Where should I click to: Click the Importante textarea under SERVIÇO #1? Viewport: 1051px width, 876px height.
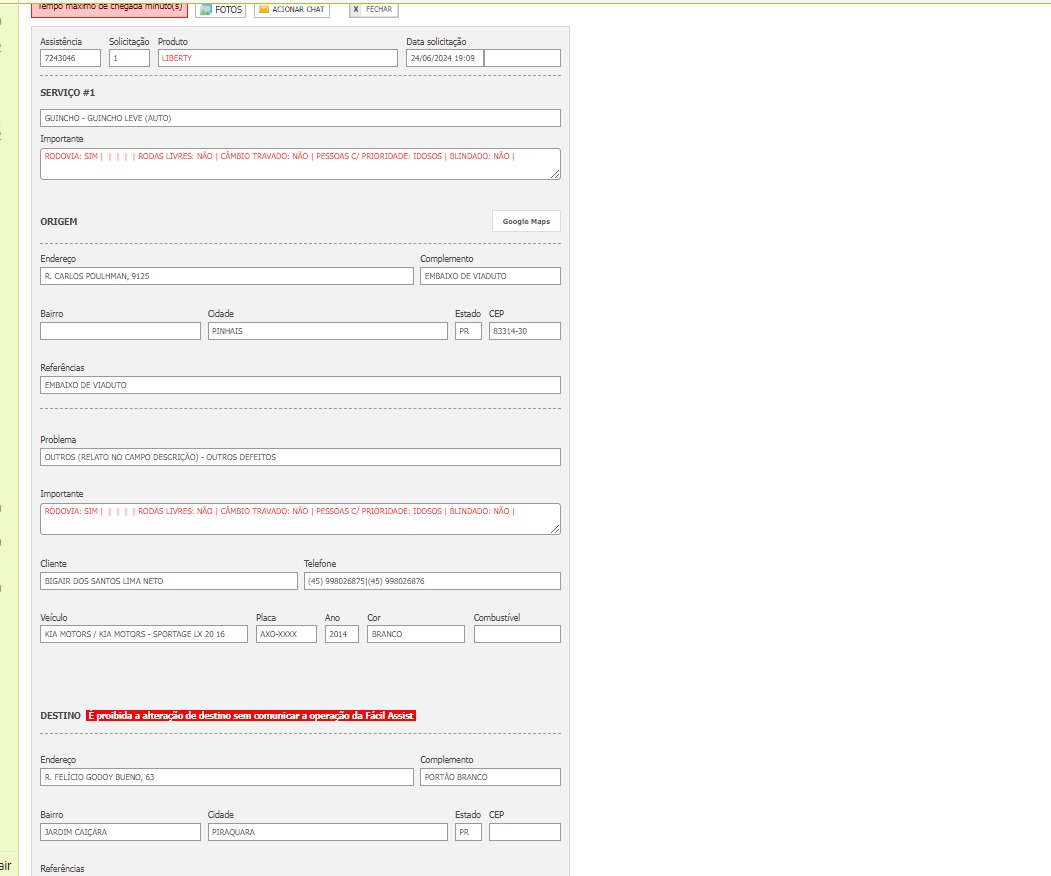tap(300, 164)
